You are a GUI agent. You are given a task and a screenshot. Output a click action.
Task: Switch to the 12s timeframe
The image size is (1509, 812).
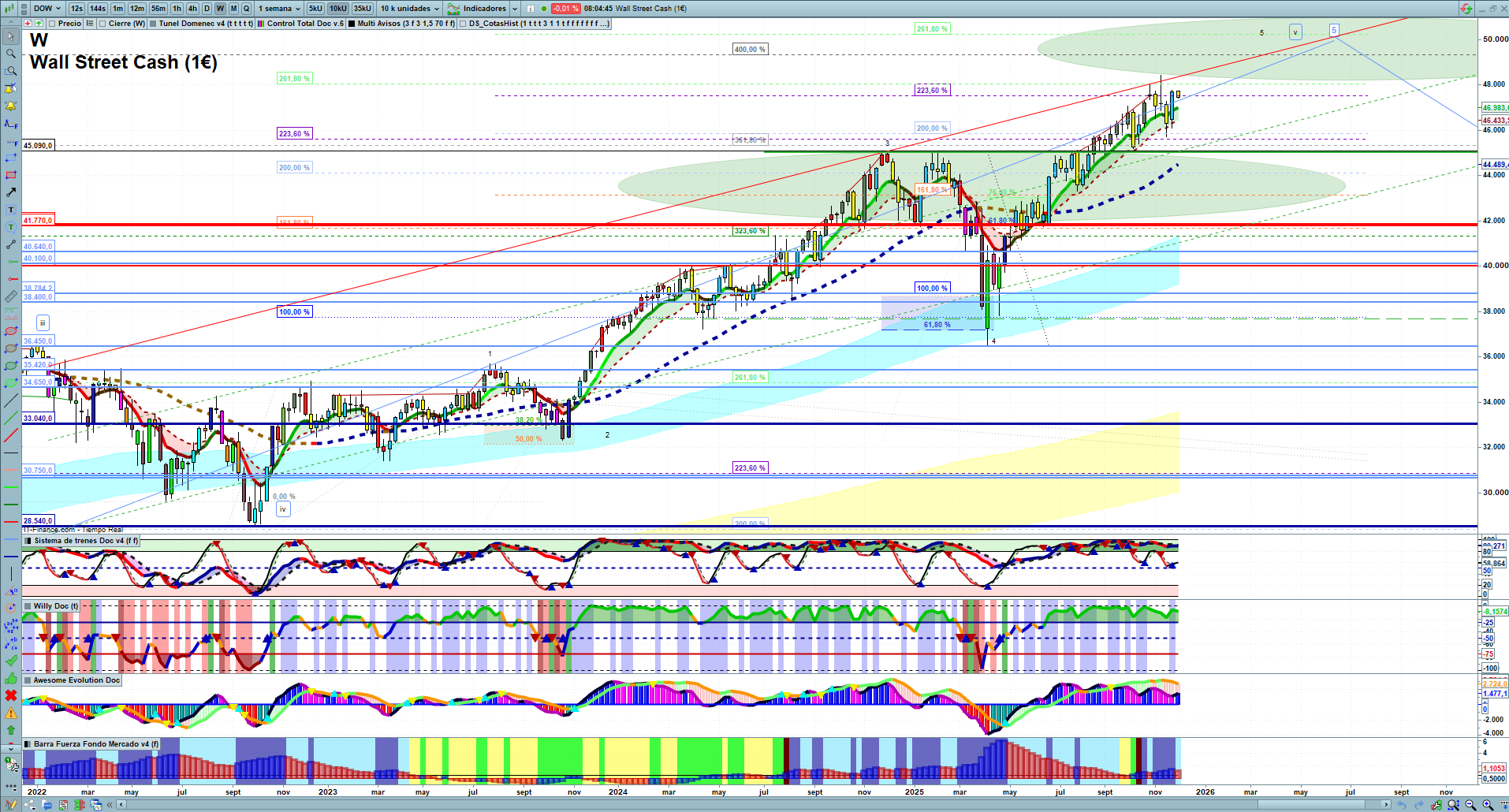(76, 9)
